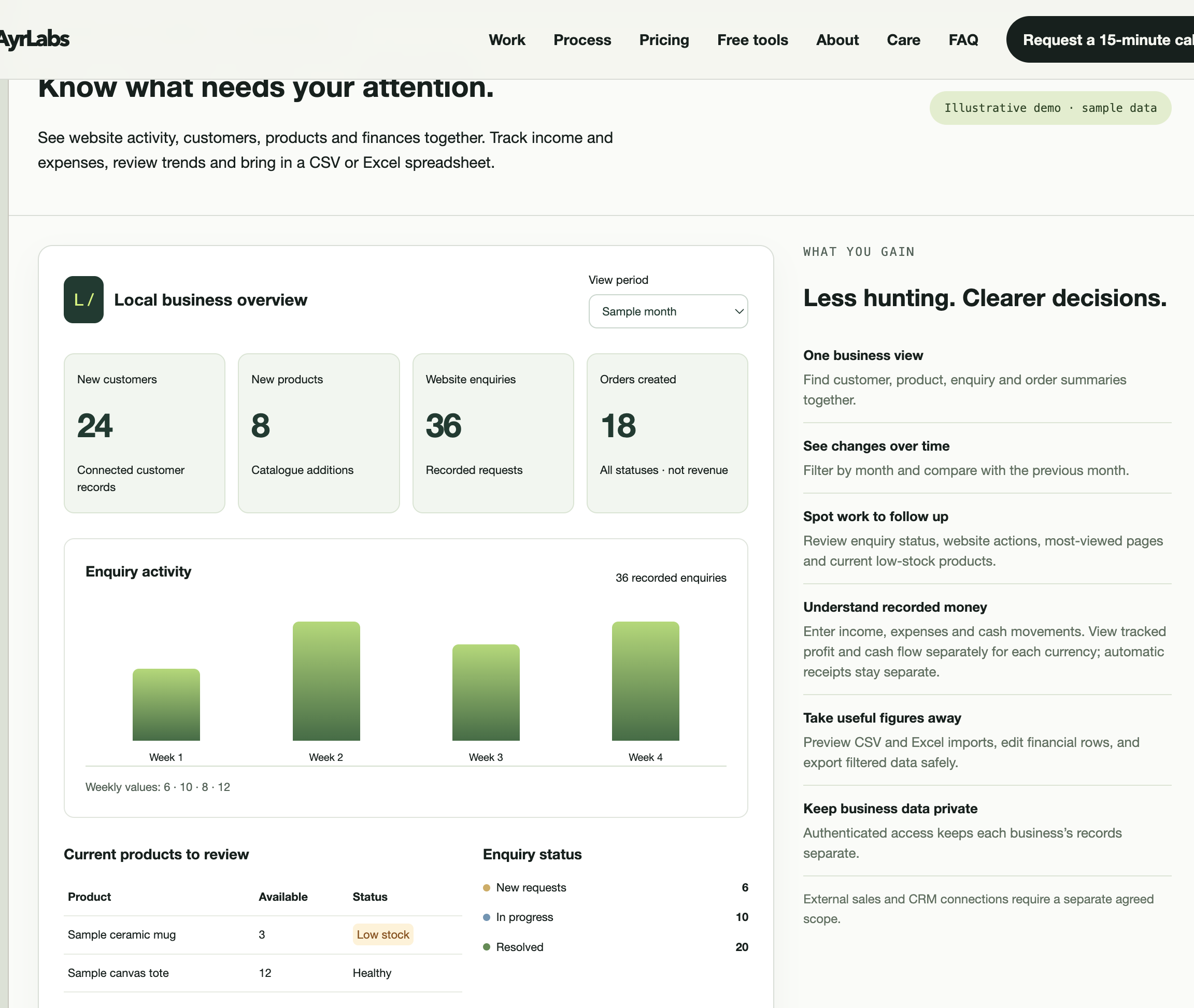Click the Orders created 18 card
Screen dimensions: 1194x1008
pos(667,433)
